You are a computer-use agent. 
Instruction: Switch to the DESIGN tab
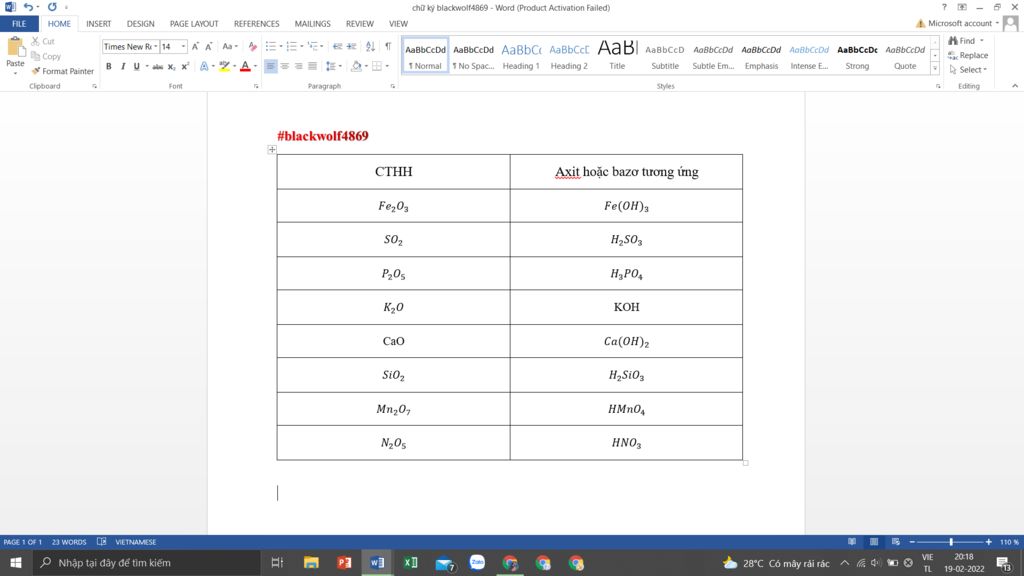140,24
